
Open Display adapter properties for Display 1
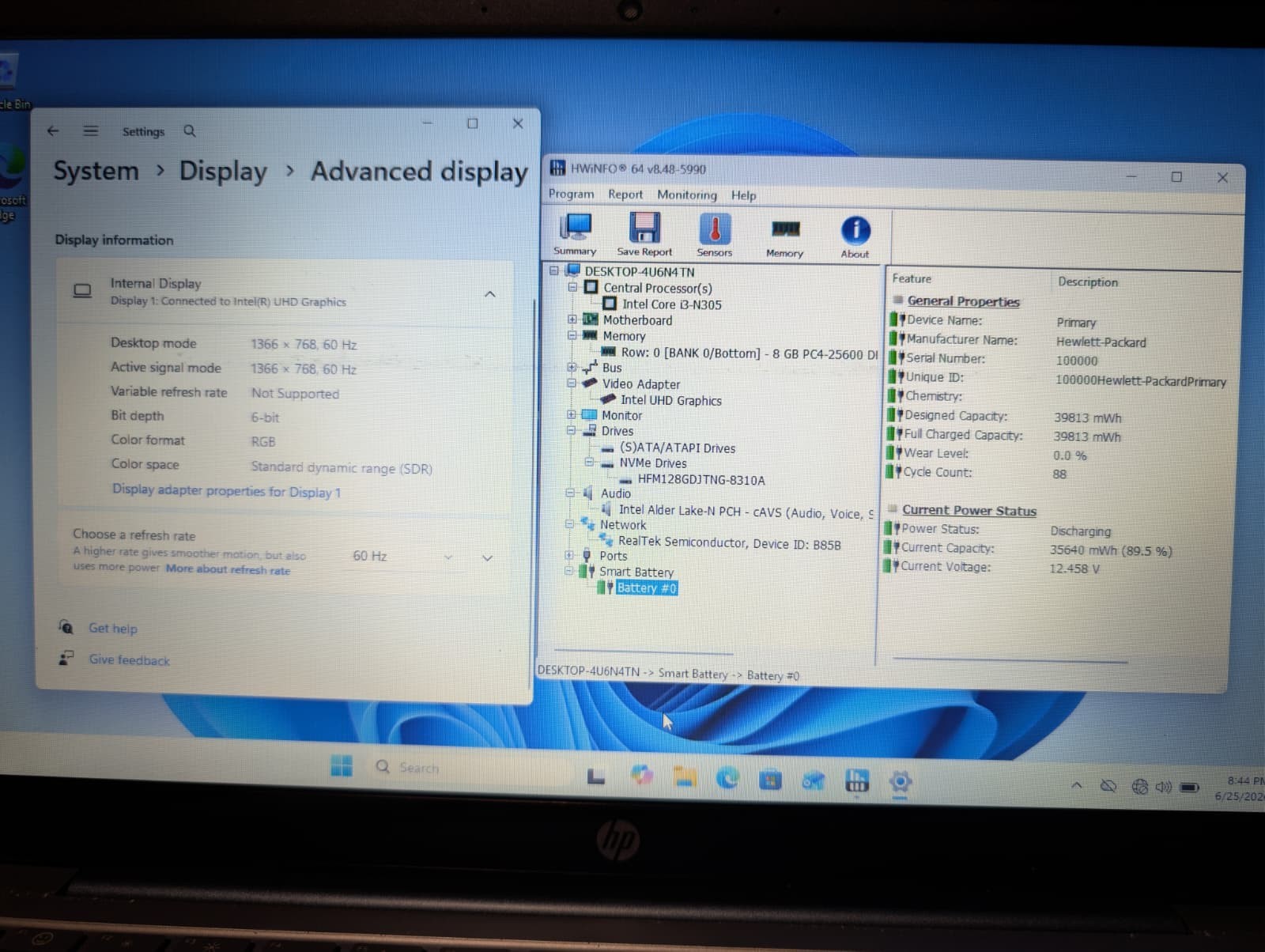tap(226, 491)
